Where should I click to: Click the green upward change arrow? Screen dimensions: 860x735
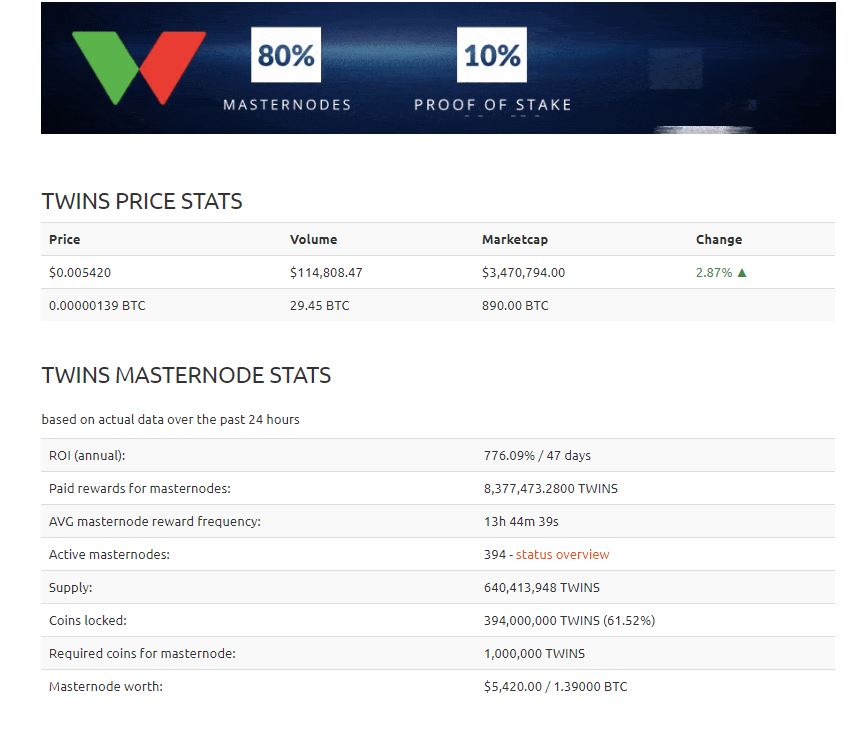pos(742,272)
